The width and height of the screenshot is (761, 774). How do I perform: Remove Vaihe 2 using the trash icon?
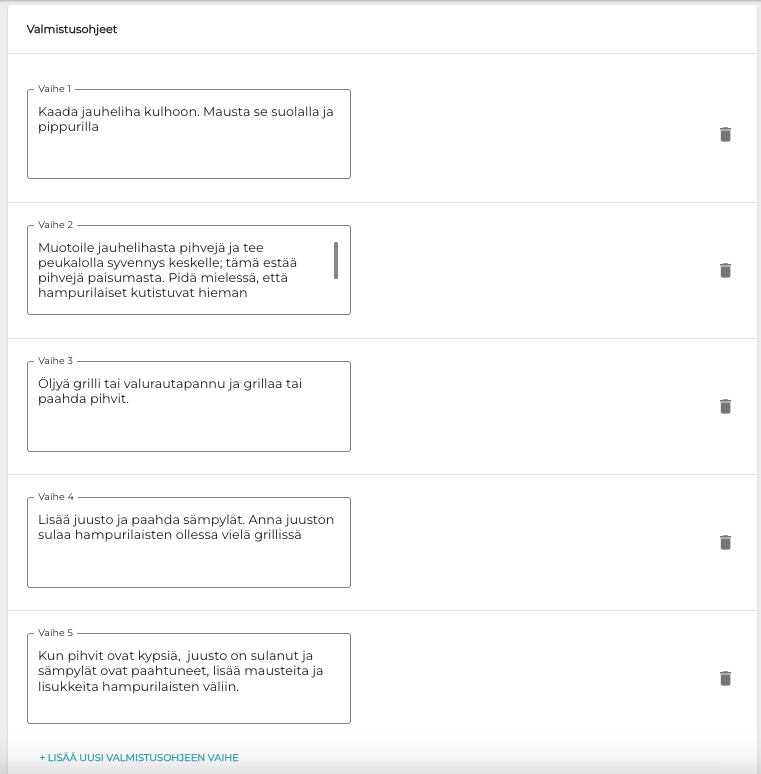(x=726, y=270)
